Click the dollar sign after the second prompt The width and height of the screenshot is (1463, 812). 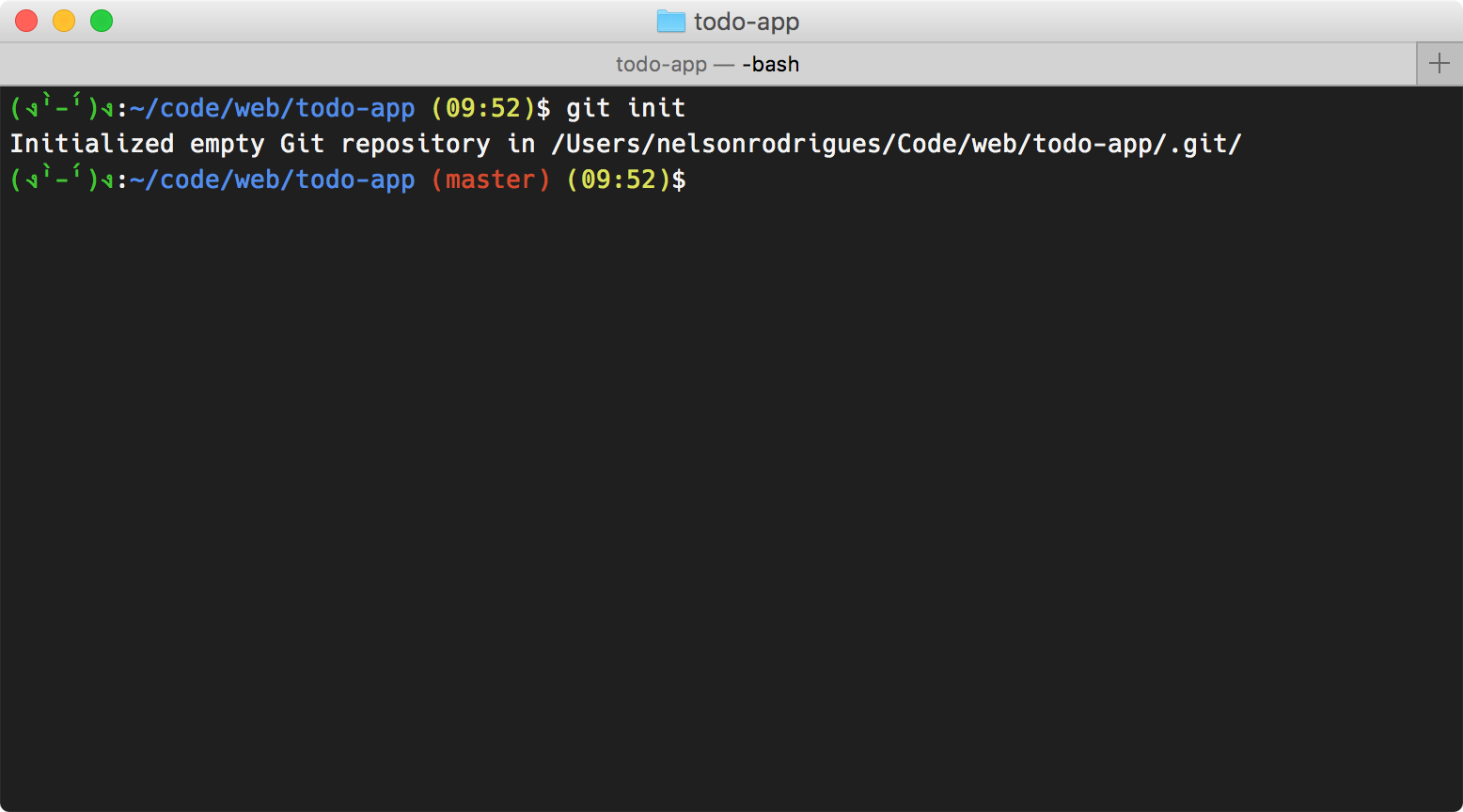(x=681, y=180)
